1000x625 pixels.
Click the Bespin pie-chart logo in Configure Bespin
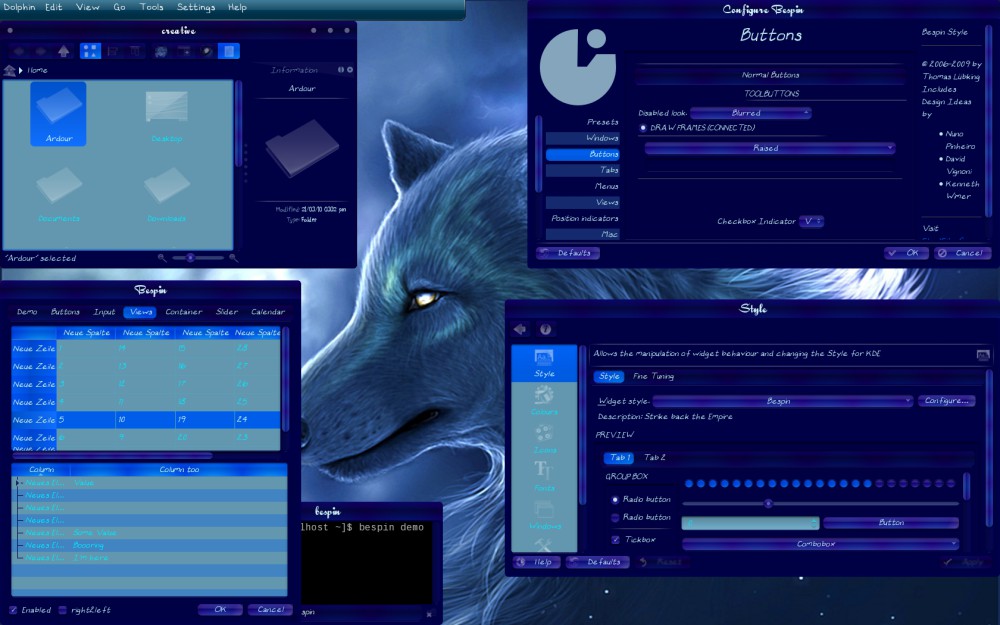(x=578, y=67)
